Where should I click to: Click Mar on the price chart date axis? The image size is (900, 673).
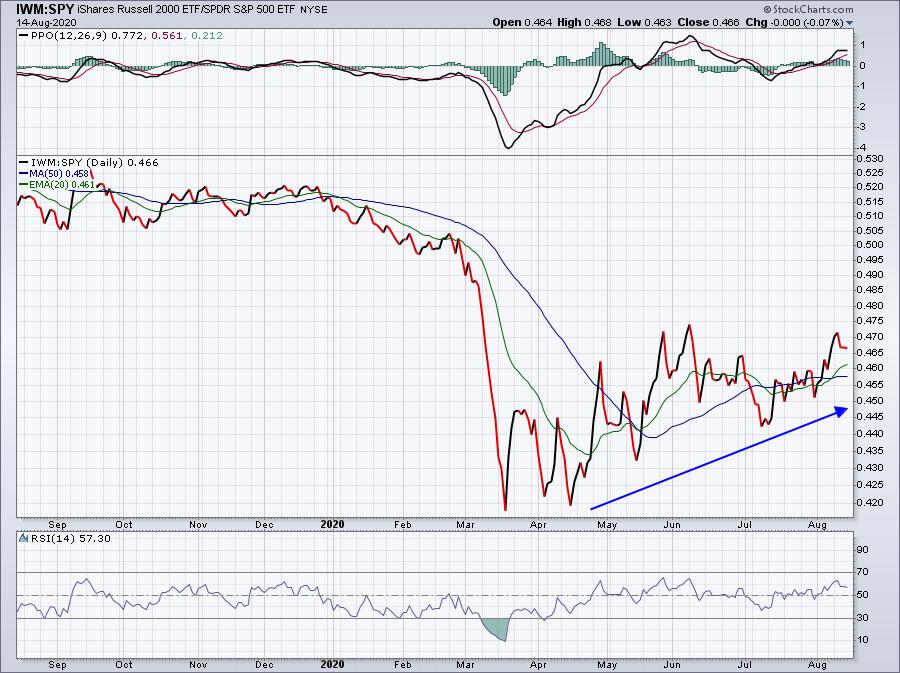[x=465, y=524]
